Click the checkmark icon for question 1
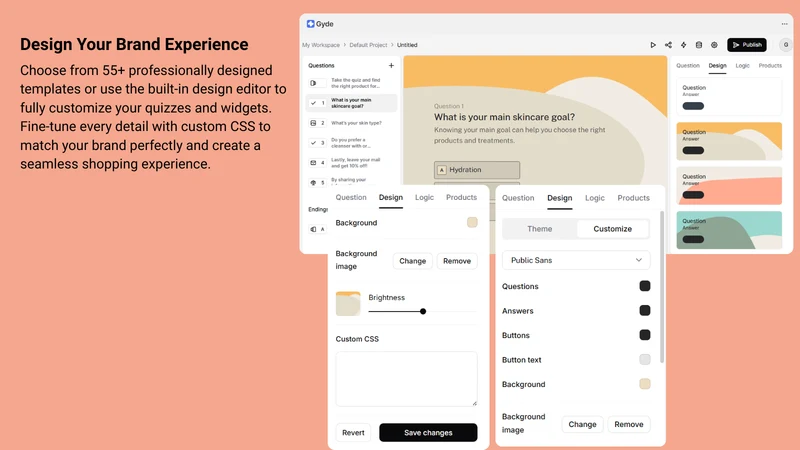The image size is (800, 450). click(313, 103)
